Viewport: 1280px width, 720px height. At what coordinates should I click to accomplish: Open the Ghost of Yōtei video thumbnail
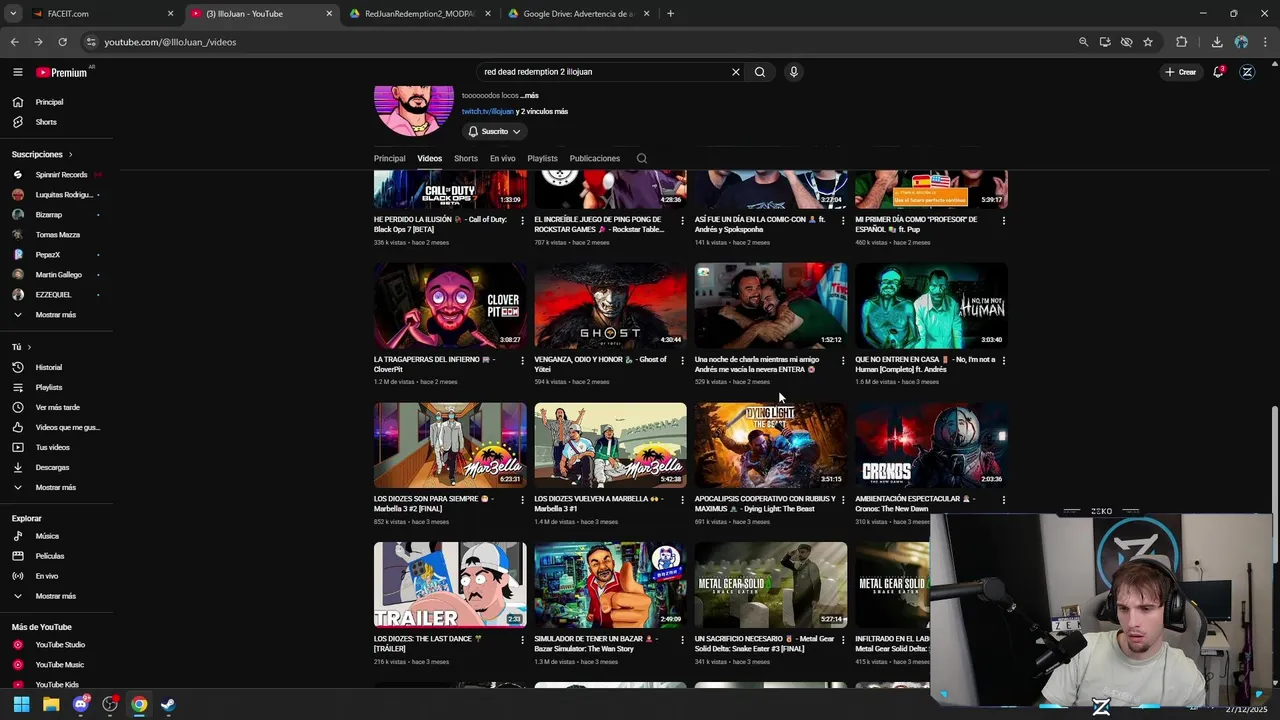tap(610, 305)
